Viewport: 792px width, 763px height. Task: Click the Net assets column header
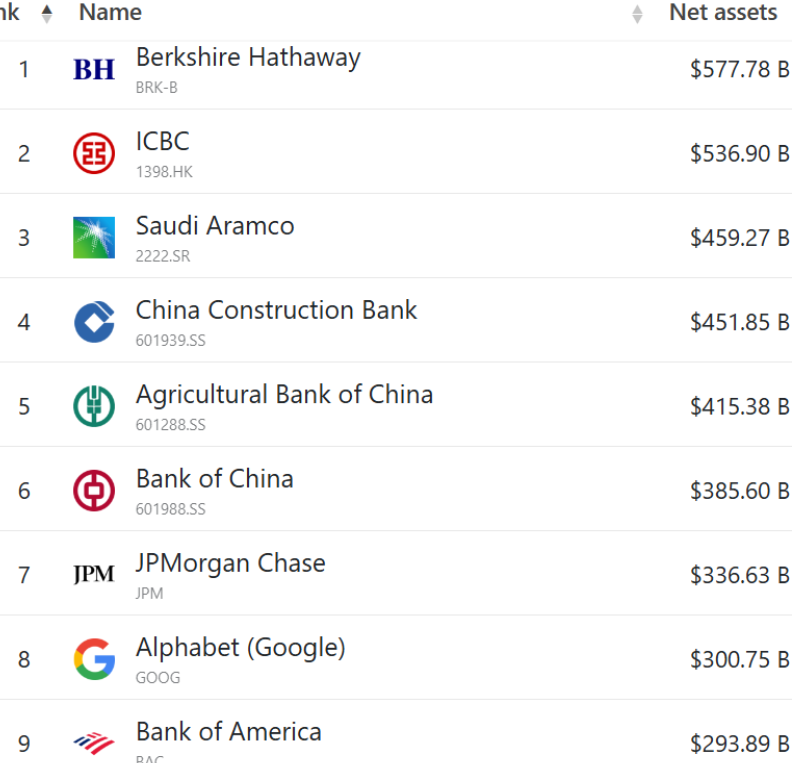coord(722,13)
